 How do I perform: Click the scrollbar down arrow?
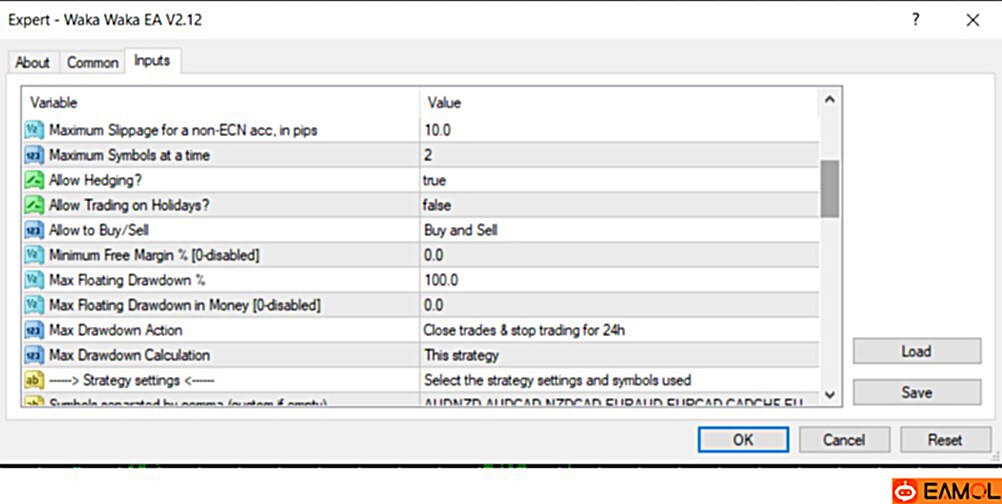tap(829, 394)
